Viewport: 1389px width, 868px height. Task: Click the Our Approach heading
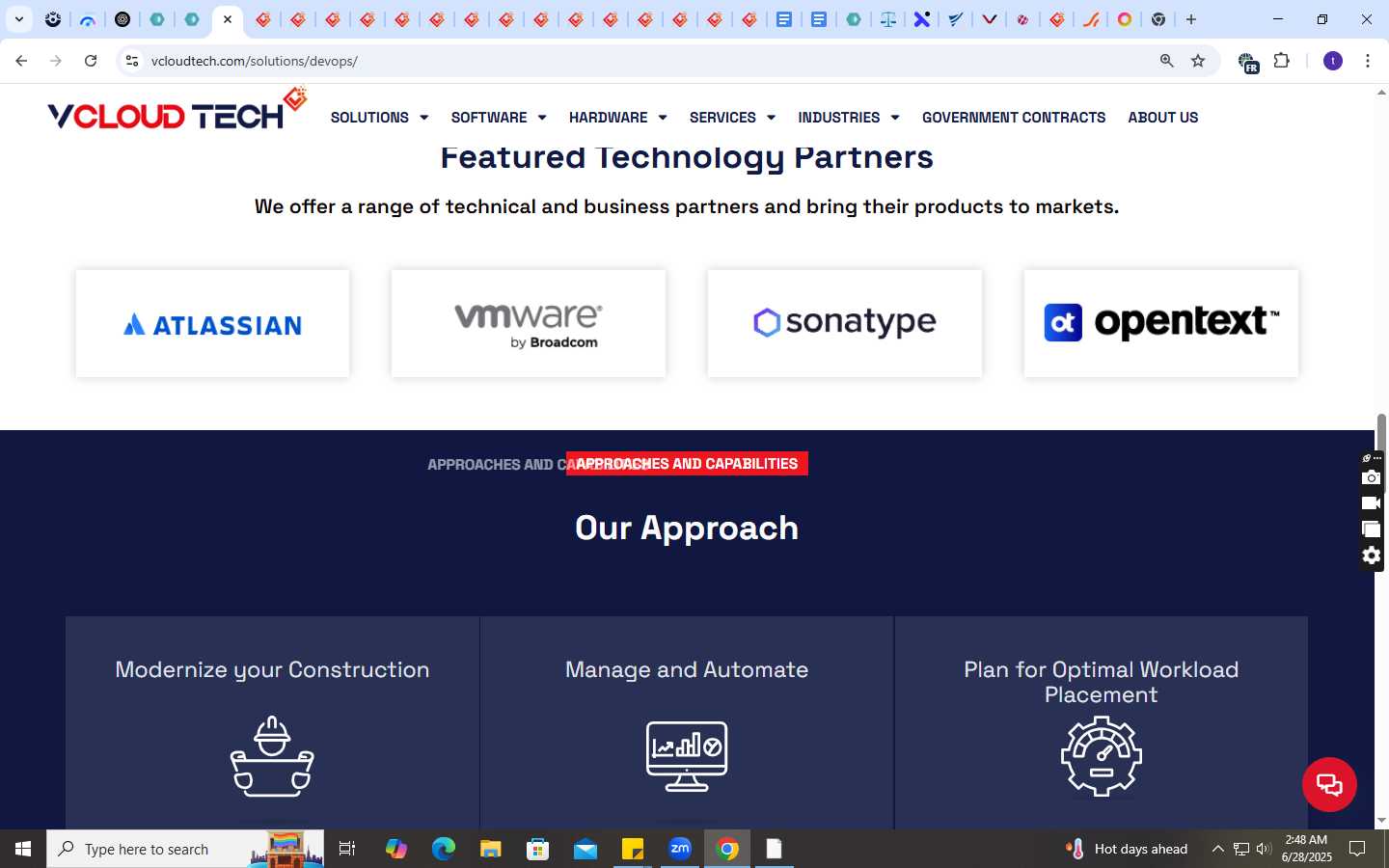pyautogui.click(x=687, y=528)
